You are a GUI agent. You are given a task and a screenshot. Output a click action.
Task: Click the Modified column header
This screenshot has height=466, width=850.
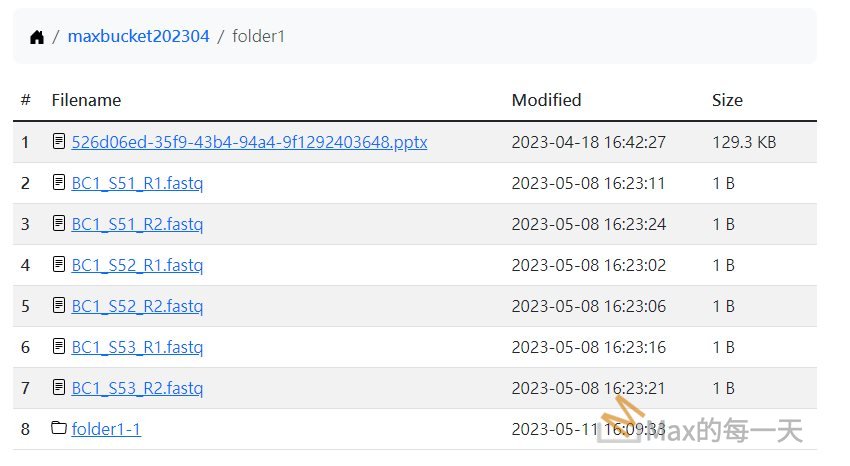pyautogui.click(x=546, y=100)
